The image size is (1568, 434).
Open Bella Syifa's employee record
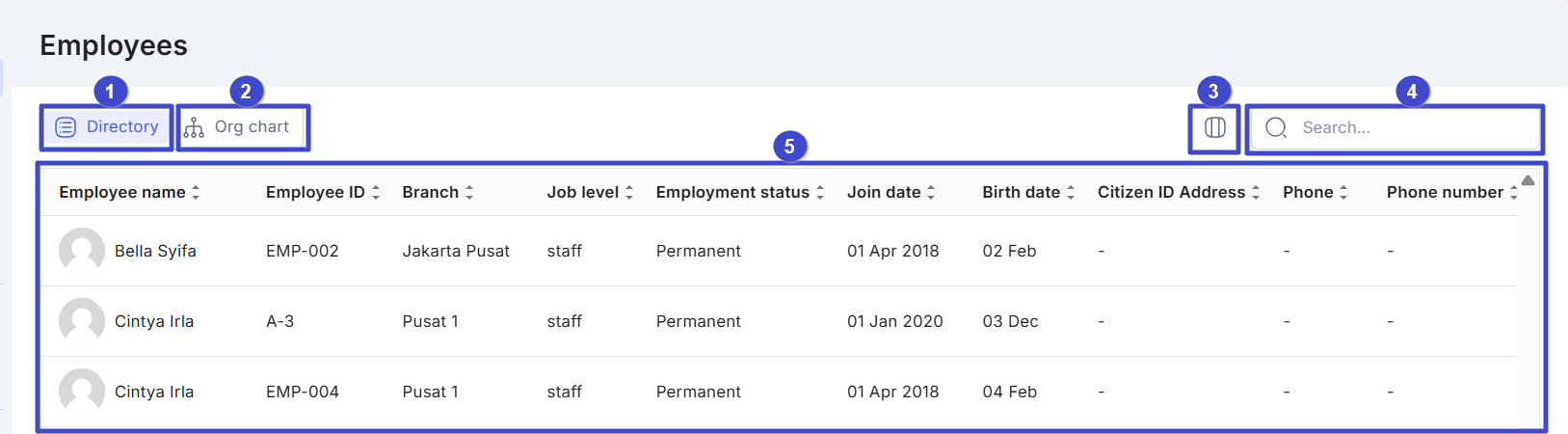click(155, 251)
